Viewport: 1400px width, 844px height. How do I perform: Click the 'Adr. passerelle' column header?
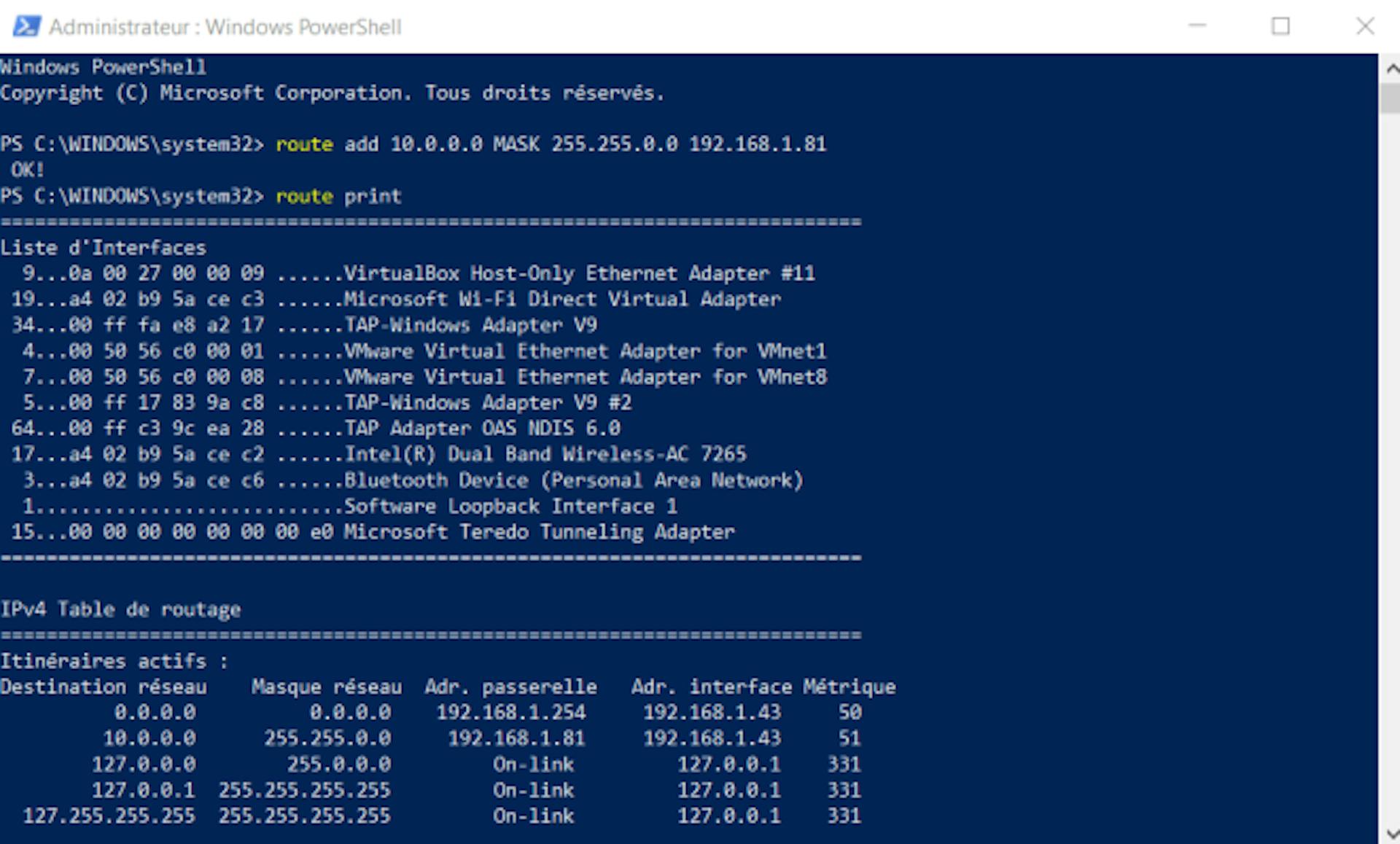[x=510, y=687]
